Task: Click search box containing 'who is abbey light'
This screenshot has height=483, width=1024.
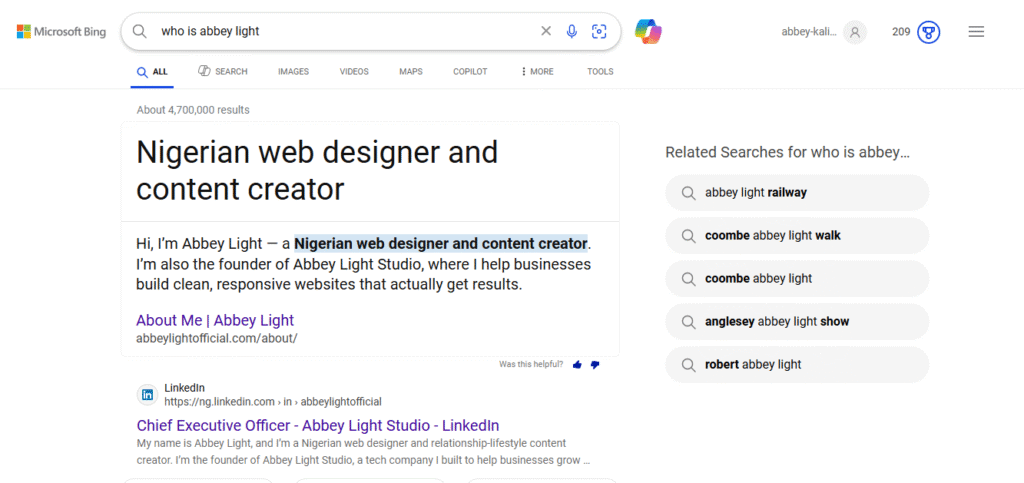Action: 370,31
